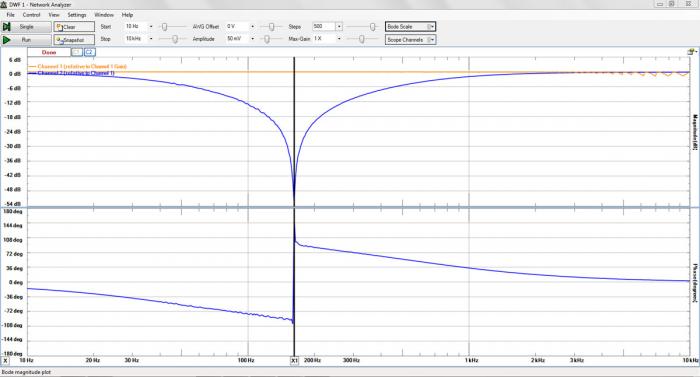
Task: Expand the Start frequency dropdown arrow
Action: click(151, 26)
